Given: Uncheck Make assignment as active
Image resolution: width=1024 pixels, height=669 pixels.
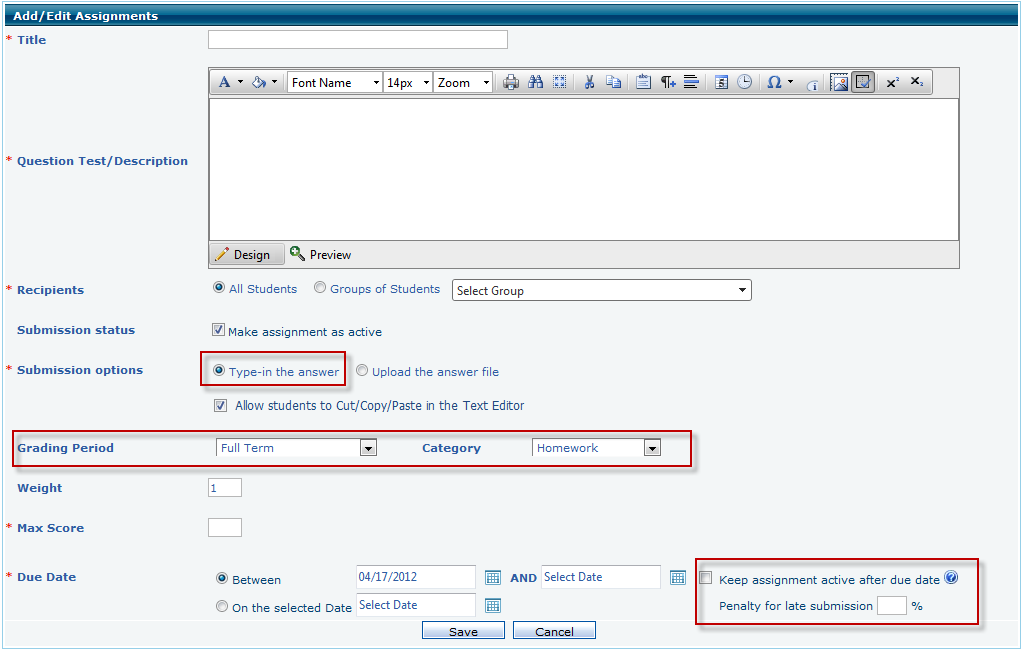Looking at the screenshot, I should point(219,330).
